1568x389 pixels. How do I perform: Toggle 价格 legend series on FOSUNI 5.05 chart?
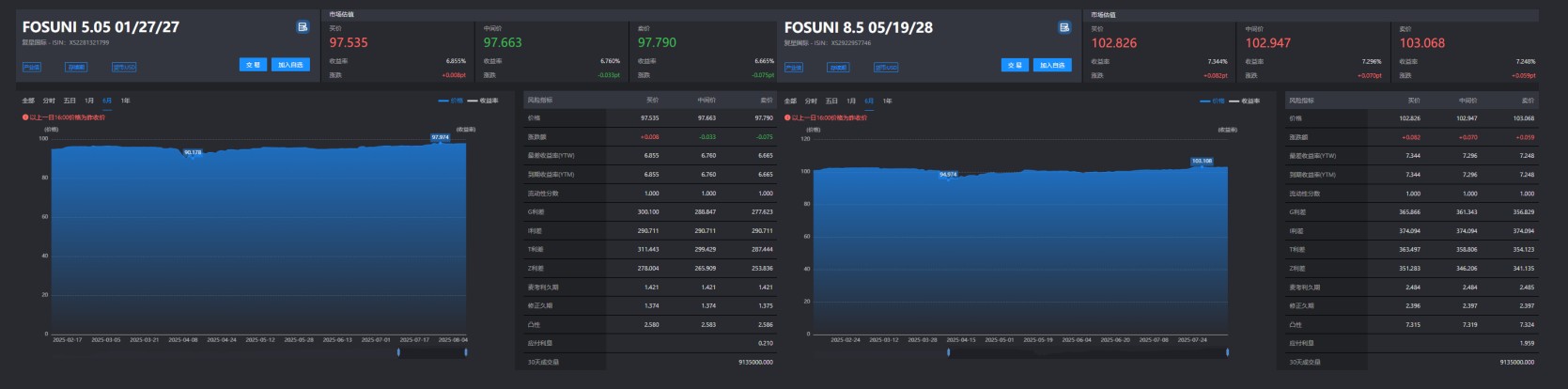point(451,101)
